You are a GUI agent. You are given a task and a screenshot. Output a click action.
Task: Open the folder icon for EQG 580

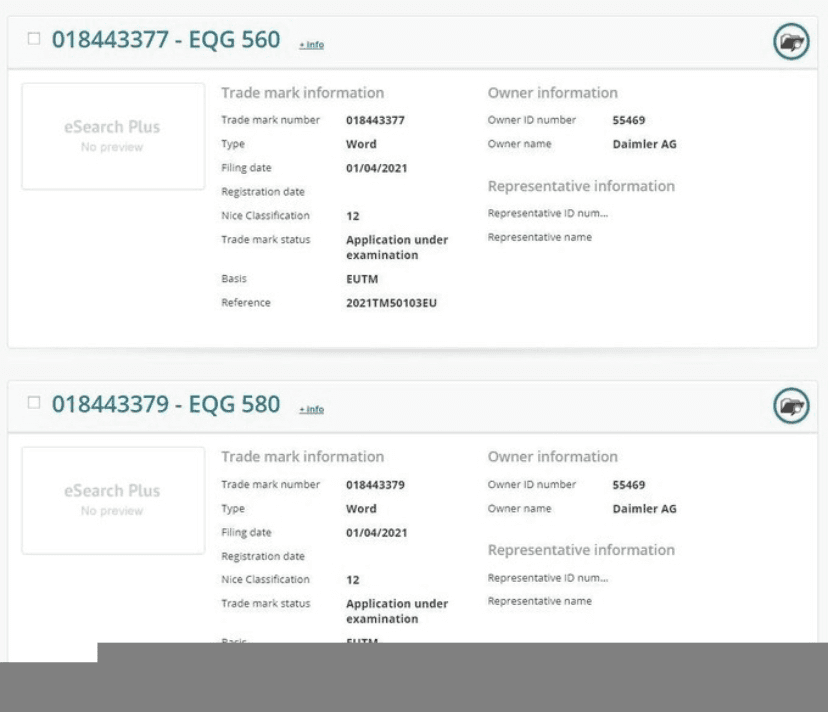point(791,406)
